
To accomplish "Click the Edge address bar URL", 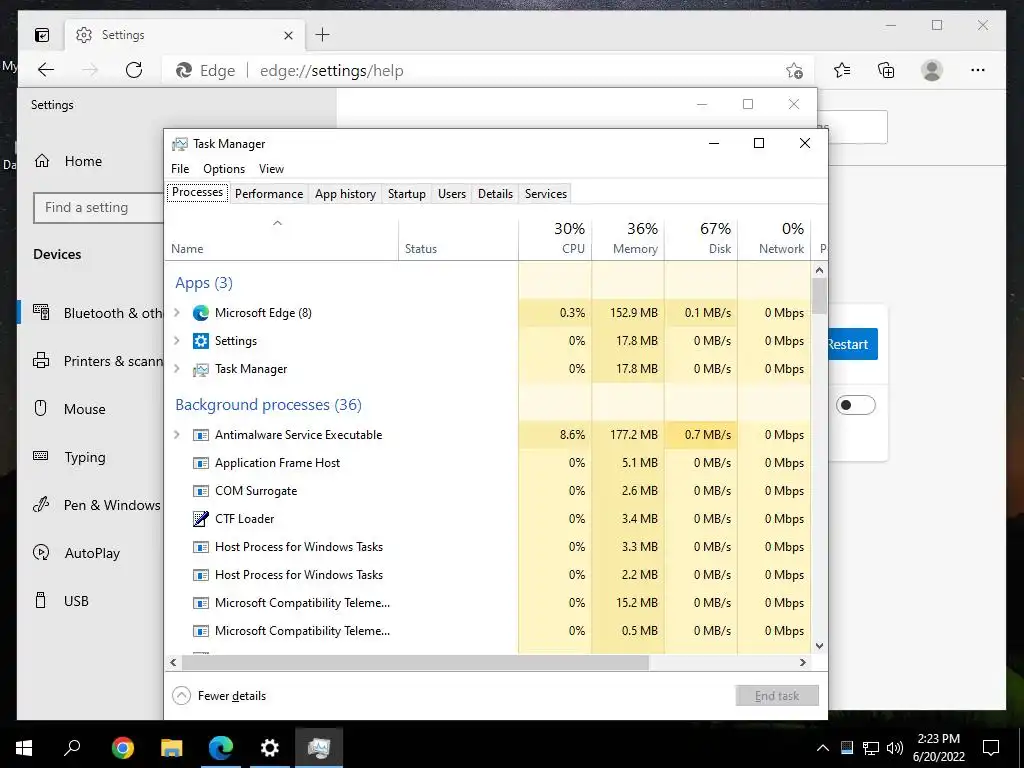I will (331, 71).
